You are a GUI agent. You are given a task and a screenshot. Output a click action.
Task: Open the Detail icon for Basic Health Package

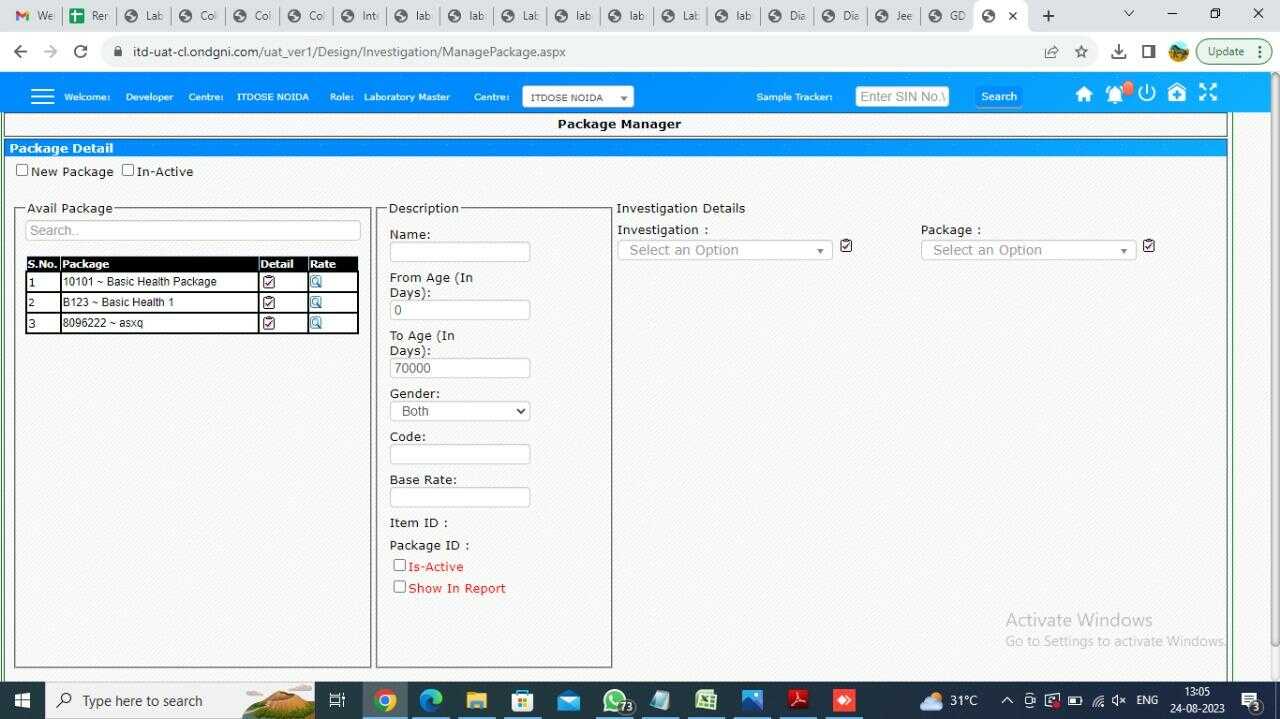coord(268,281)
